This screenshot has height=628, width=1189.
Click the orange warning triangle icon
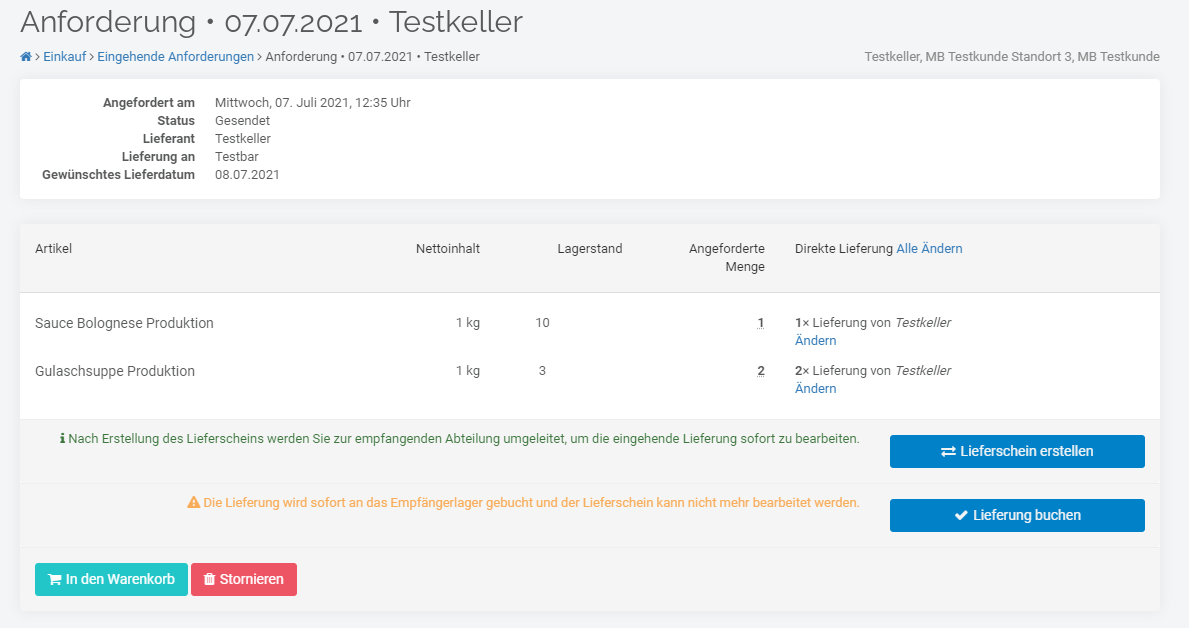[193, 502]
